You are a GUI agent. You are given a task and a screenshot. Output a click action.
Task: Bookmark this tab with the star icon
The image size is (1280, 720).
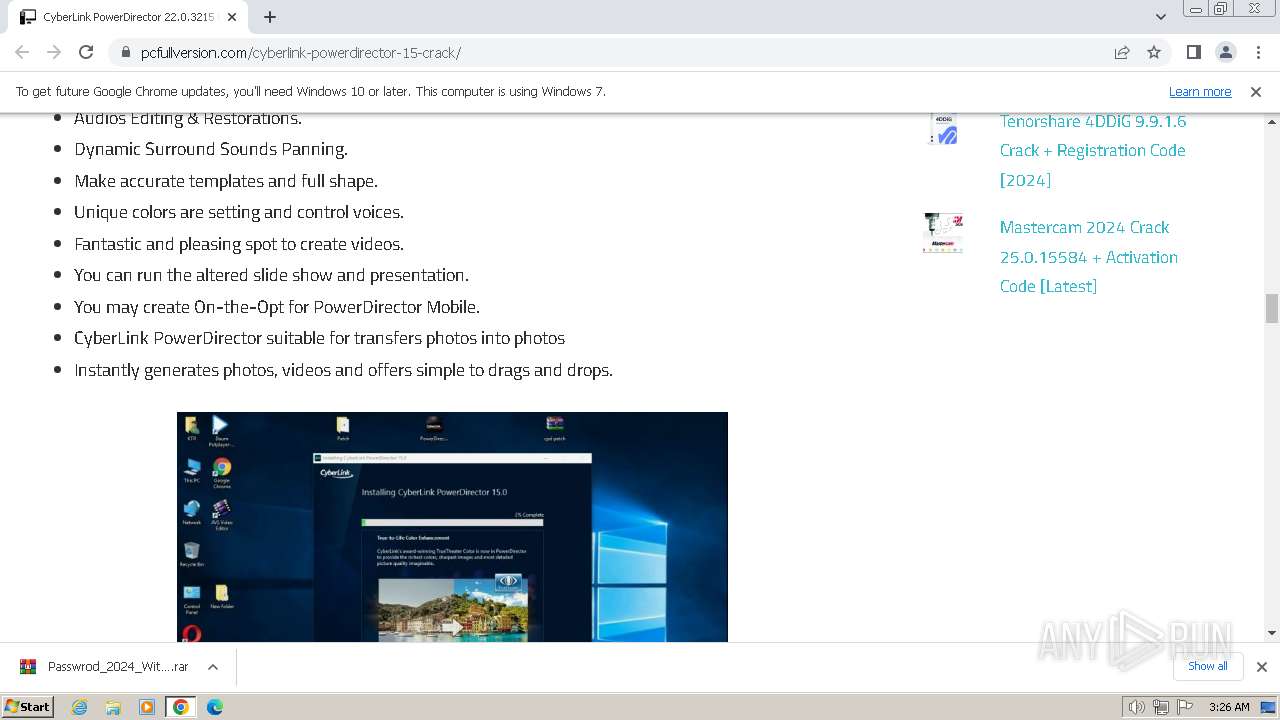point(1154,52)
